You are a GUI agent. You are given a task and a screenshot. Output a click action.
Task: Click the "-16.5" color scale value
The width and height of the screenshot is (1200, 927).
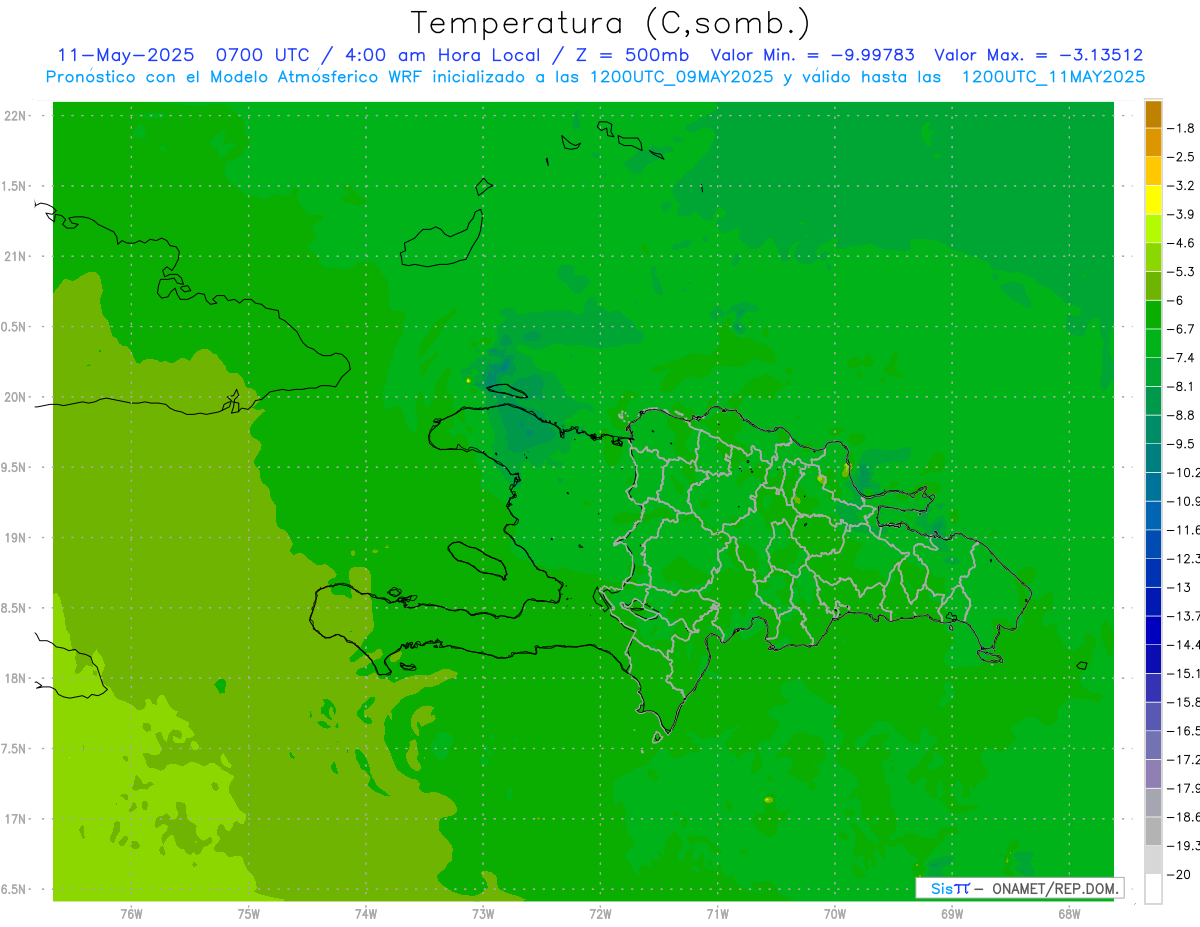coord(1183,731)
